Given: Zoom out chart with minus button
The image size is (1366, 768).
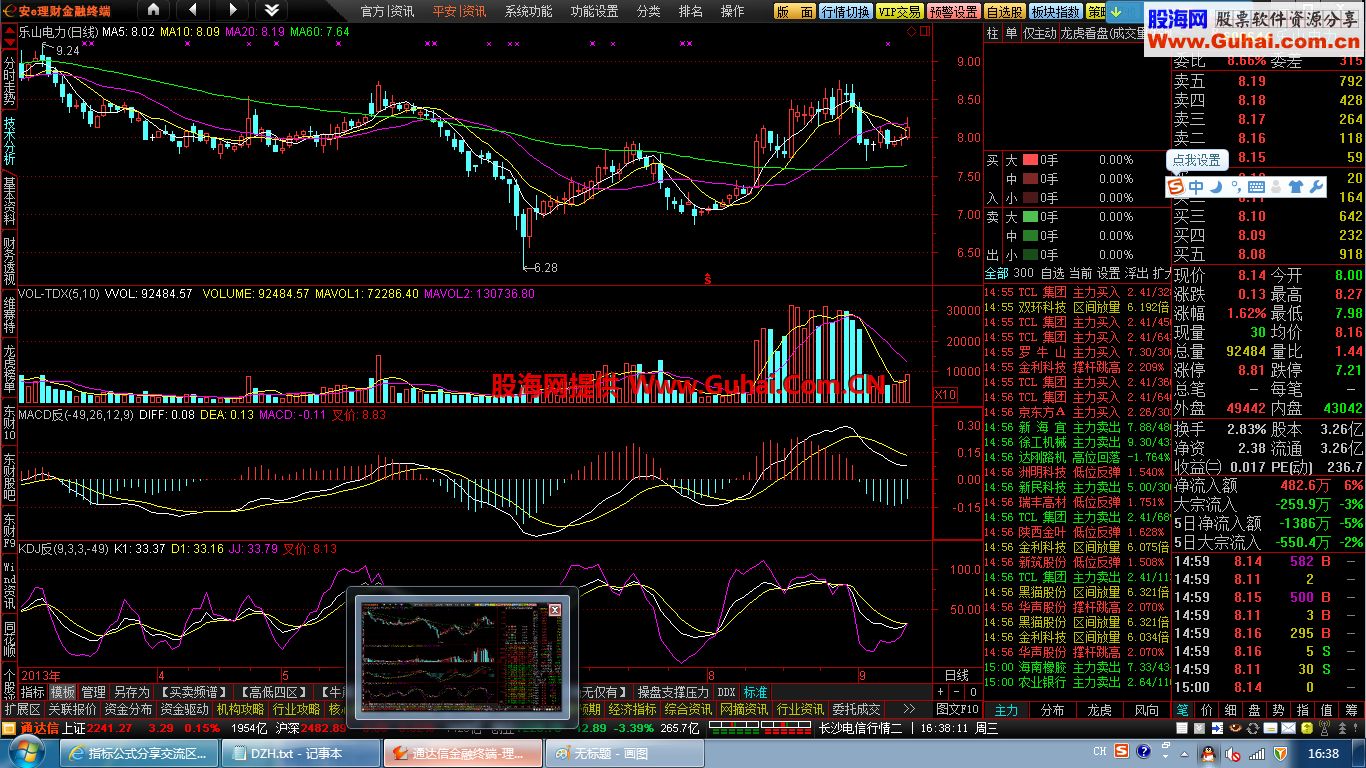Looking at the screenshot, I should (956, 692).
